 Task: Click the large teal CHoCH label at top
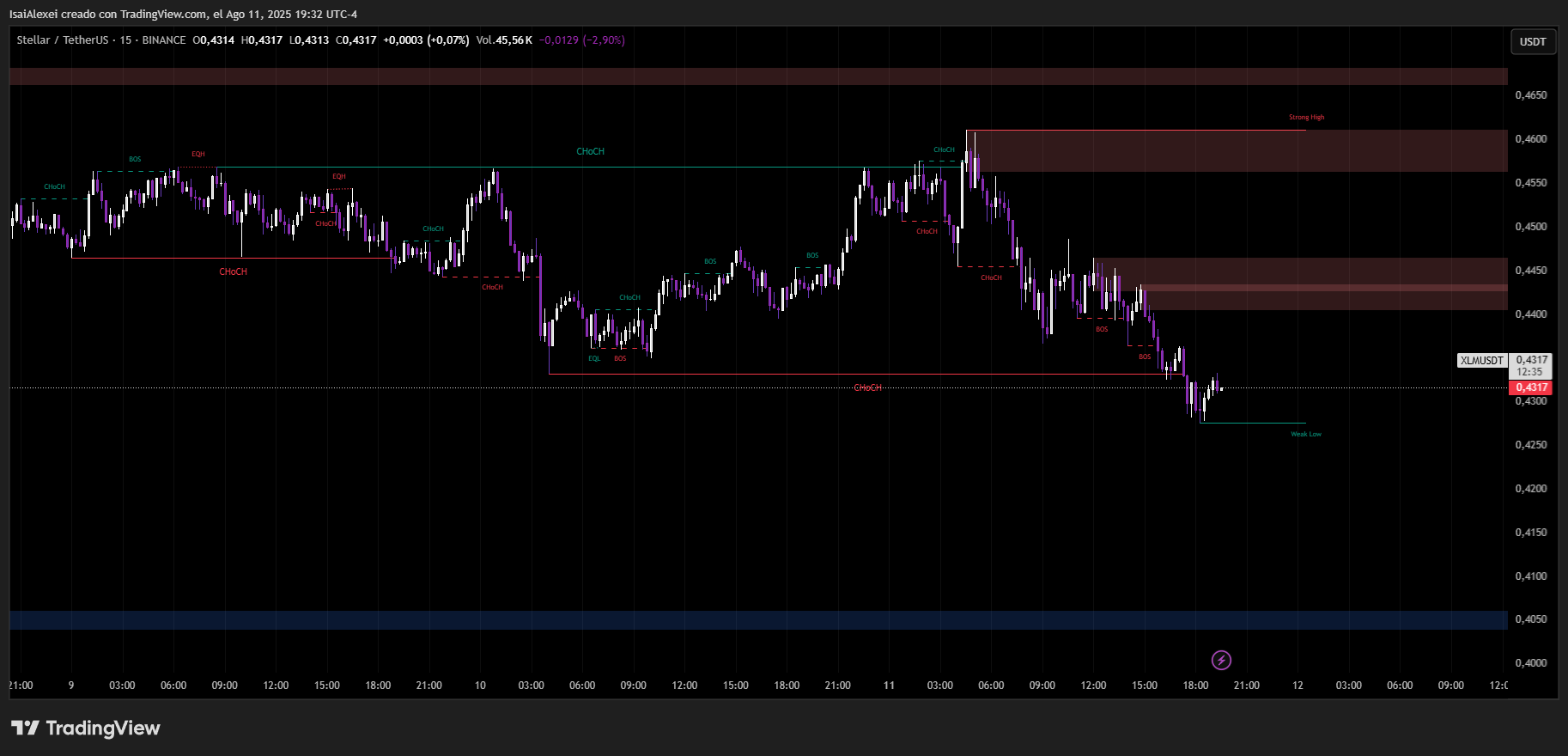(590, 152)
